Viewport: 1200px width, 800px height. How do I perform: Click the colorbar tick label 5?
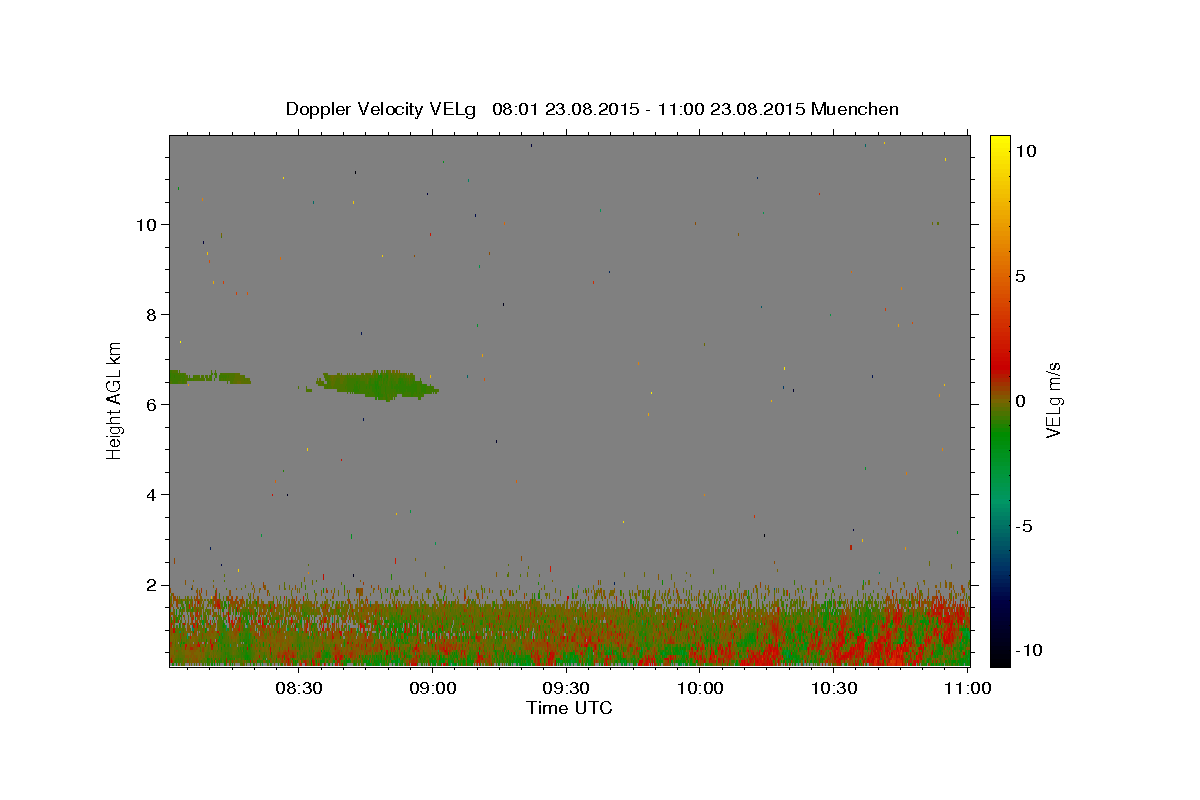coord(1020,276)
